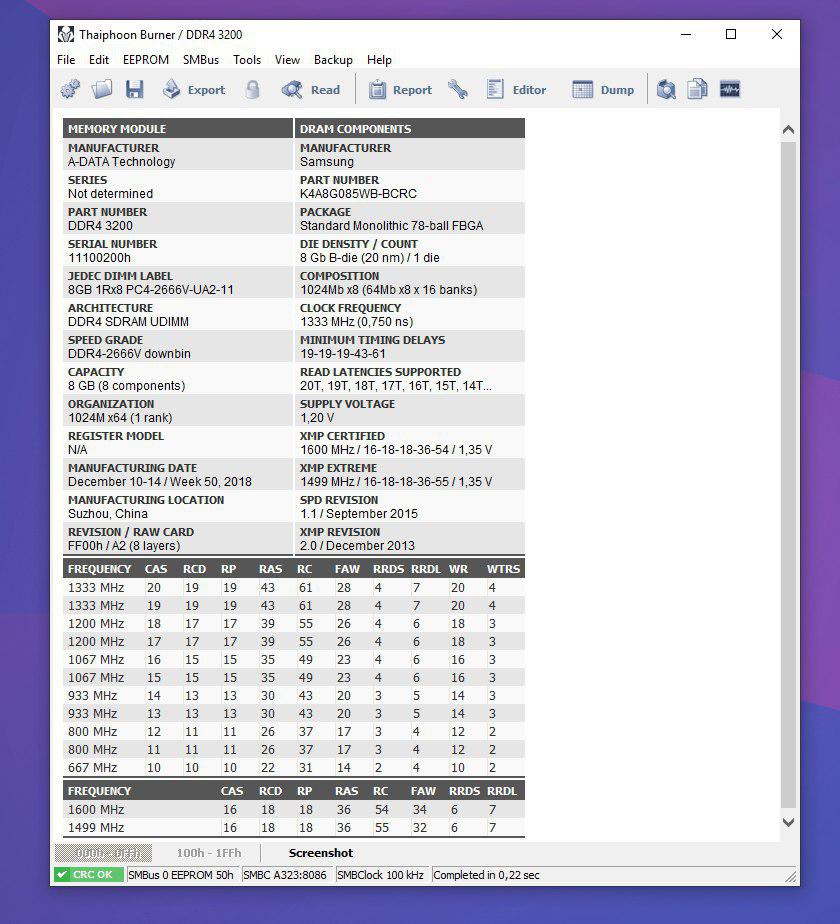Open the Report toolbar button
Image resolution: width=840 pixels, height=924 pixels.
pyautogui.click(x=400, y=90)
